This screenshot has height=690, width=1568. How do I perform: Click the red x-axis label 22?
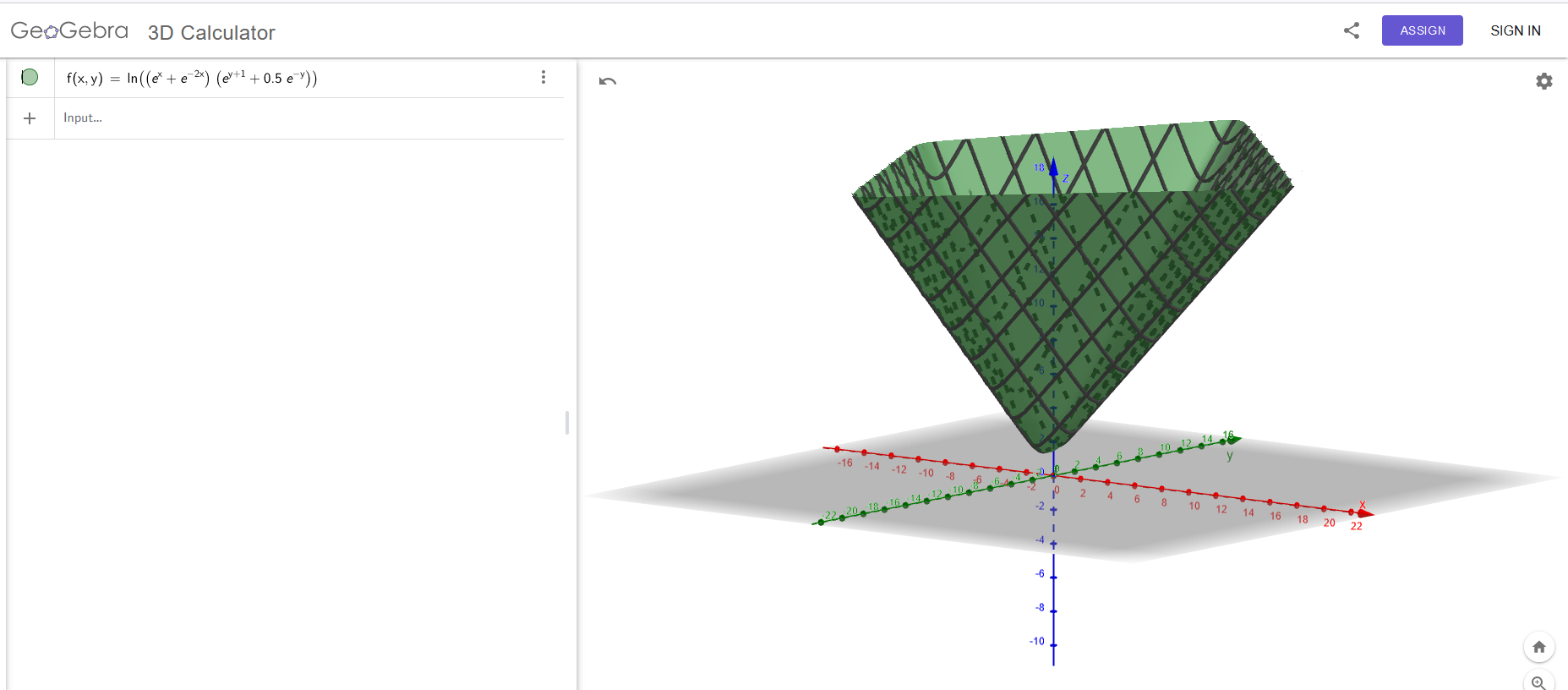[1357, 526]
